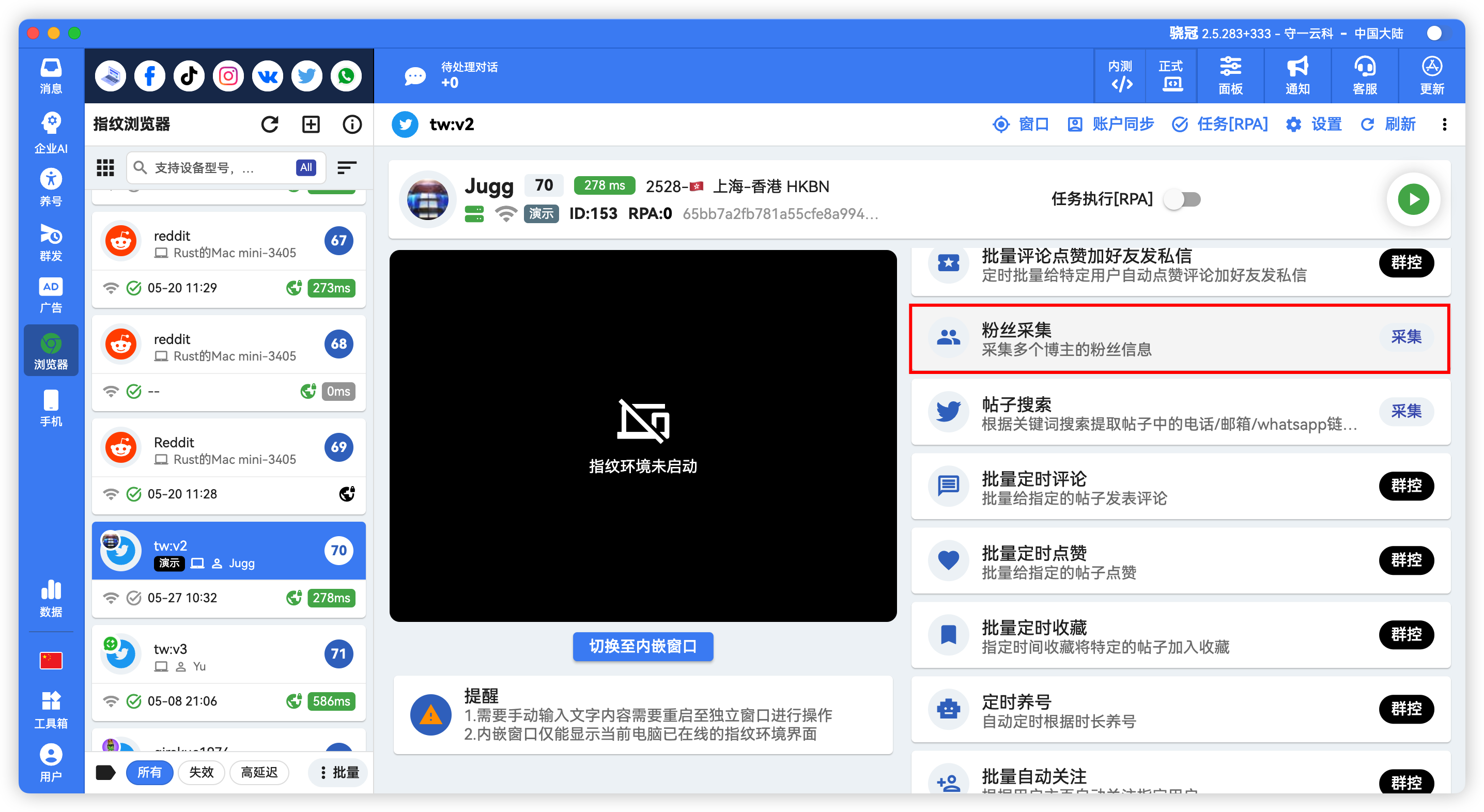Click 采集 button for 帖子搜索
The width and height of the screenshot is (1484, 812).
[1406, 411]
